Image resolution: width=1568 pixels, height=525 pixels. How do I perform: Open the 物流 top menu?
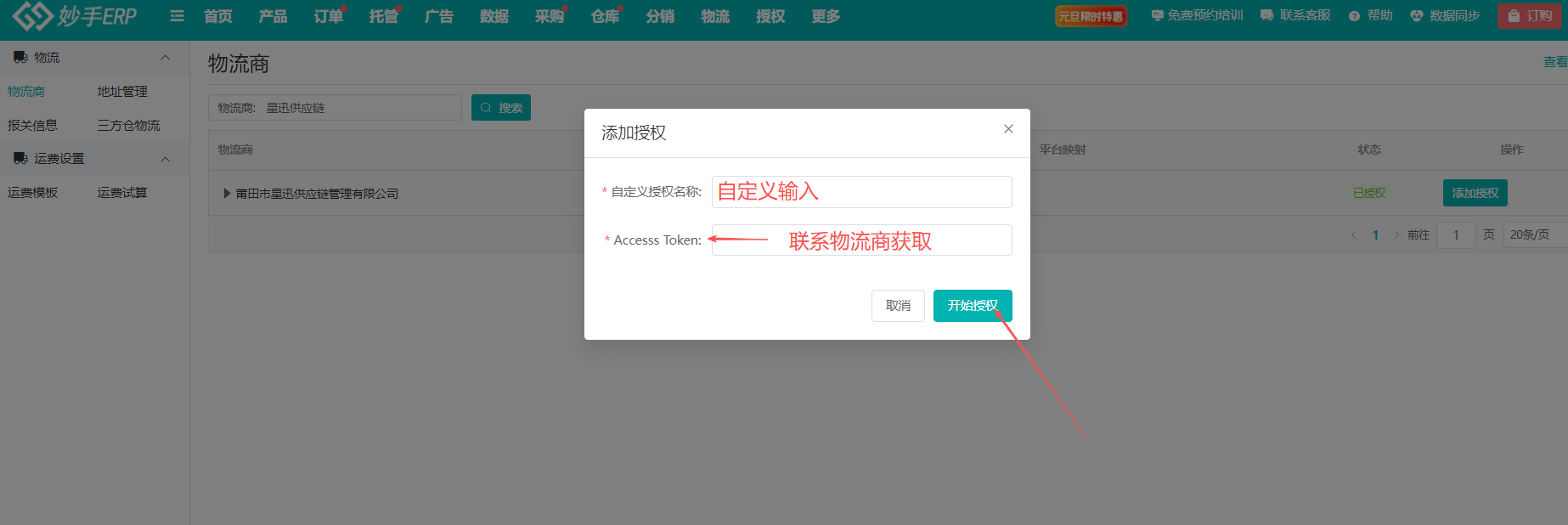point(715,16)
